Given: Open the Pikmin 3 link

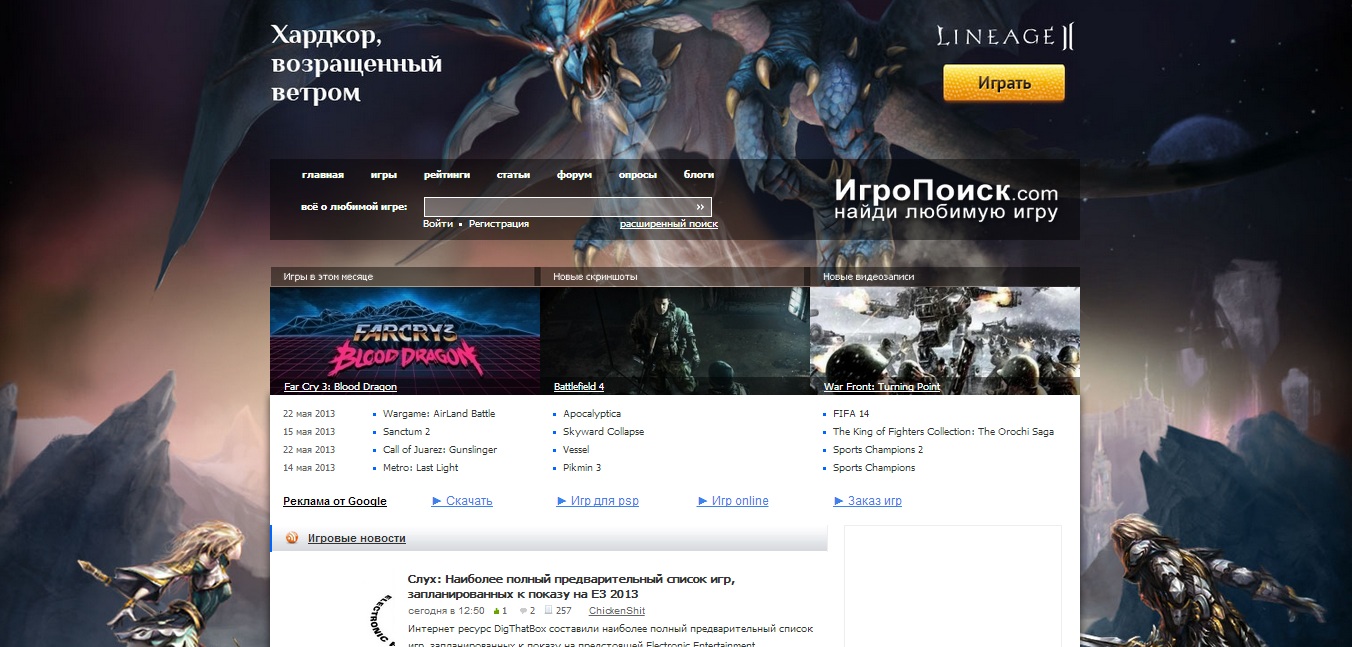Looking at the screenshot, I should coord(582,468).
